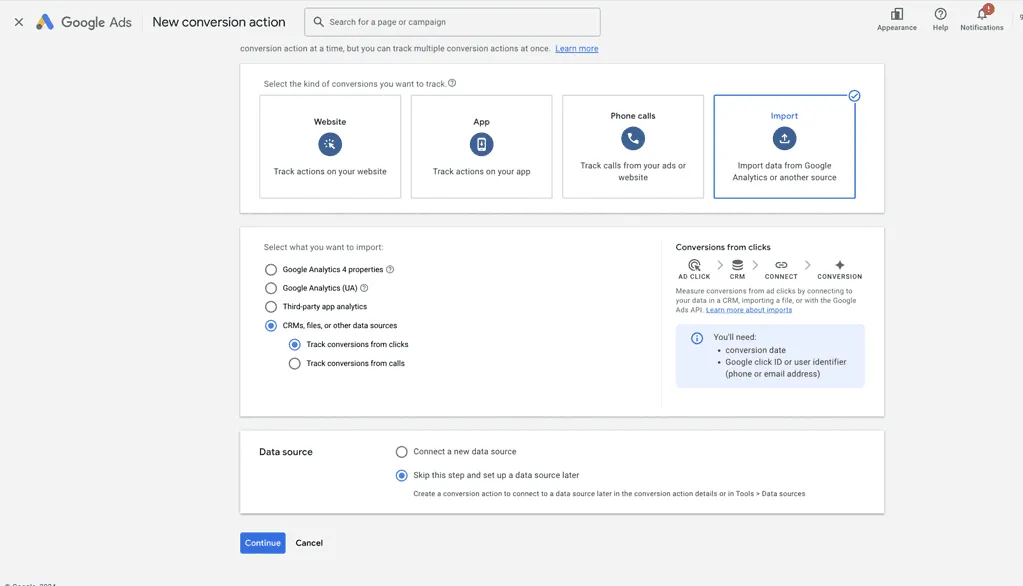The width and height of the screenshot is (1023, 586).
Task: Click the App phone icon
Action: [481, 144]
